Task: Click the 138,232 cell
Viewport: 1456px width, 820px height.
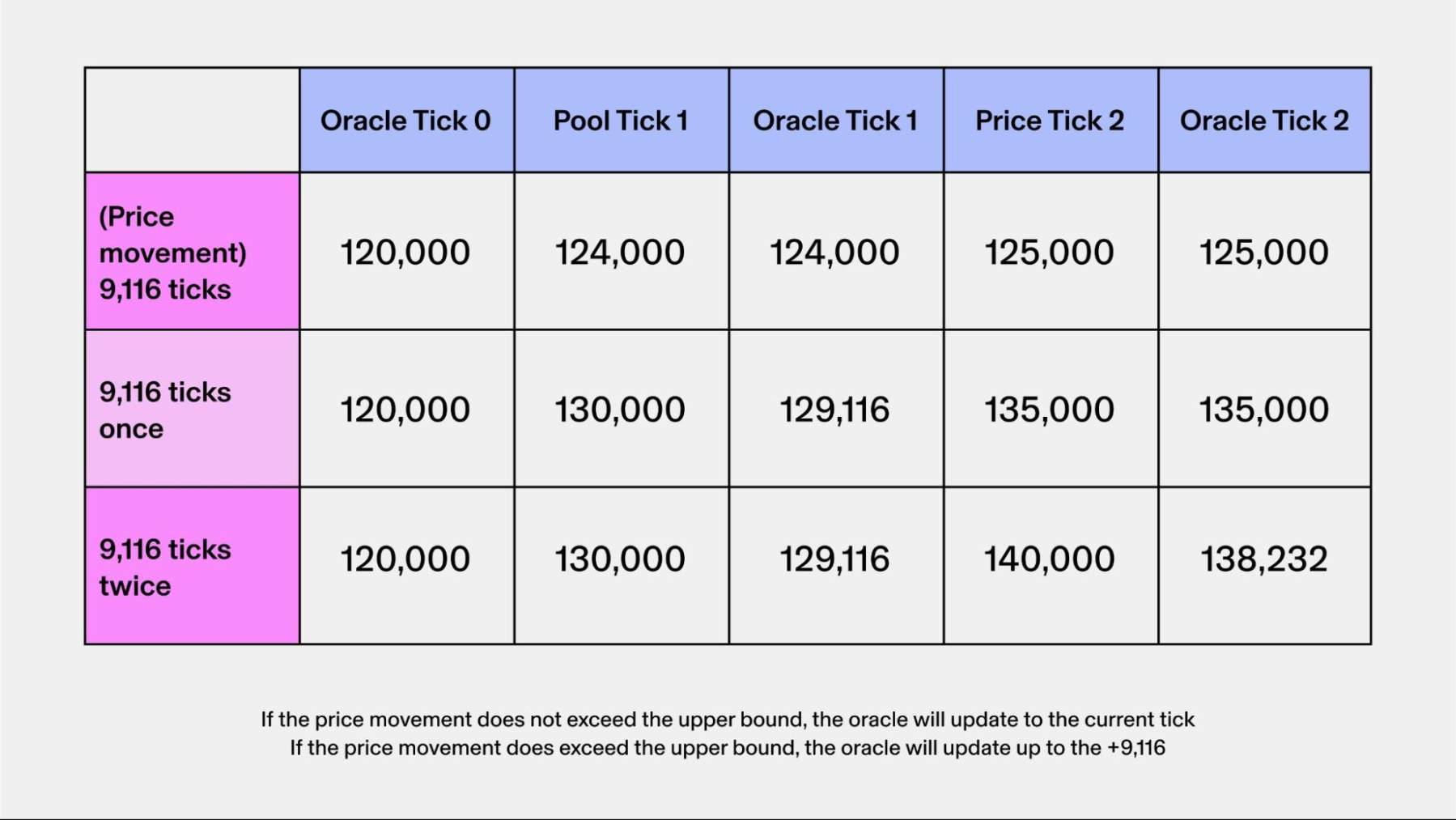Action: pyautogui.click(x=1264, y=559)
